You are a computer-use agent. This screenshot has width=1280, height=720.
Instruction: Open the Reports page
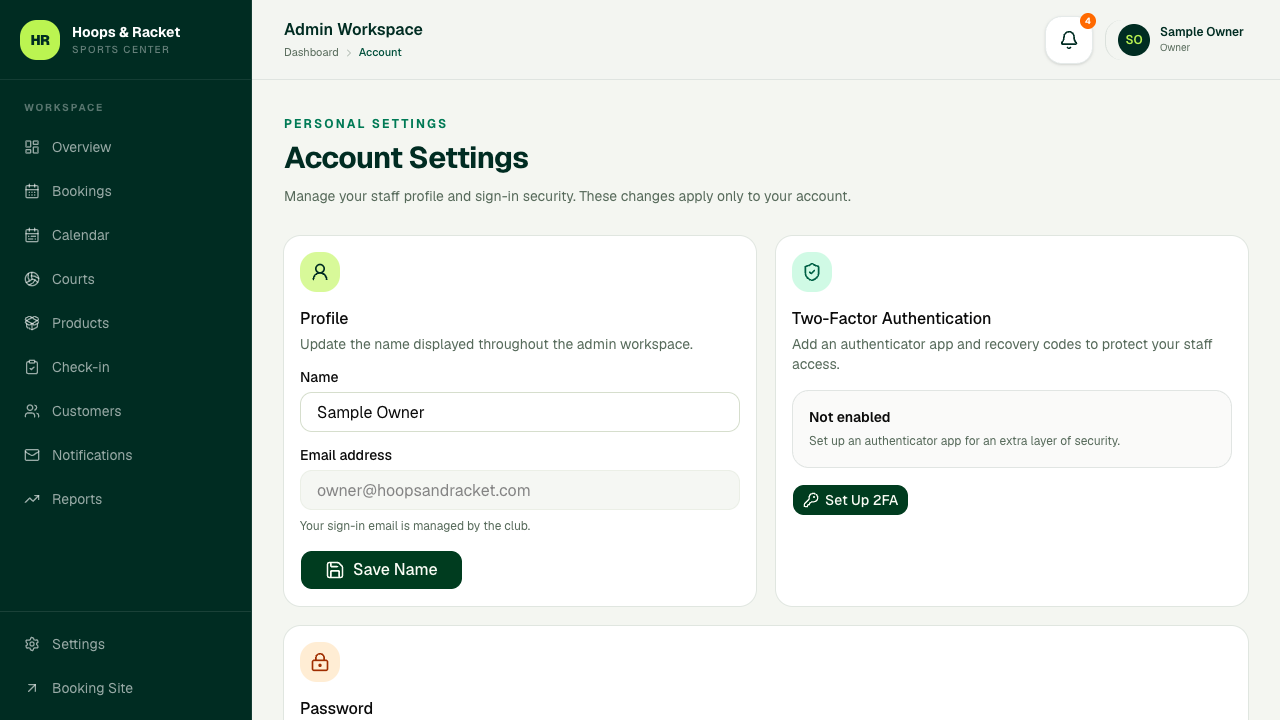pos(126,499)
